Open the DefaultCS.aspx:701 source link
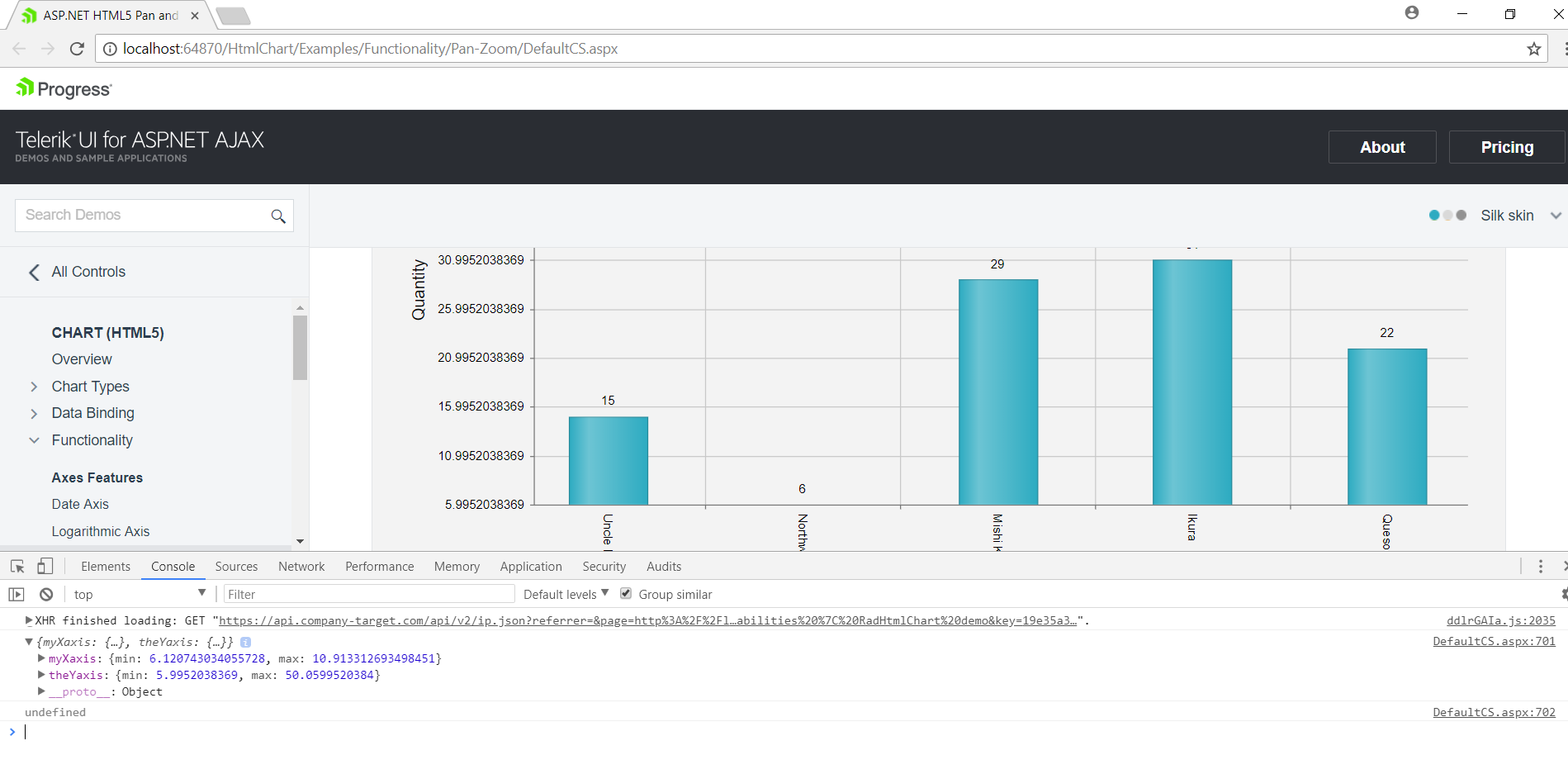 click(1495, 641)
